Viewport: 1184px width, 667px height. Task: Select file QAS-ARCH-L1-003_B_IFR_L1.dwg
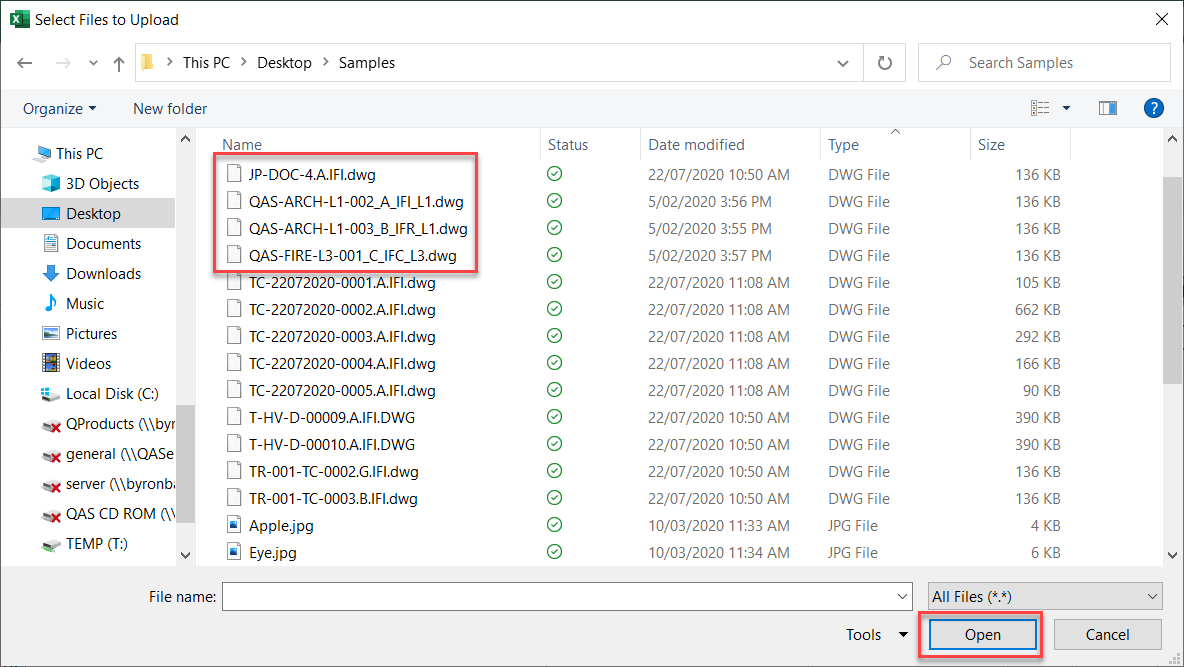coord(358,228)
